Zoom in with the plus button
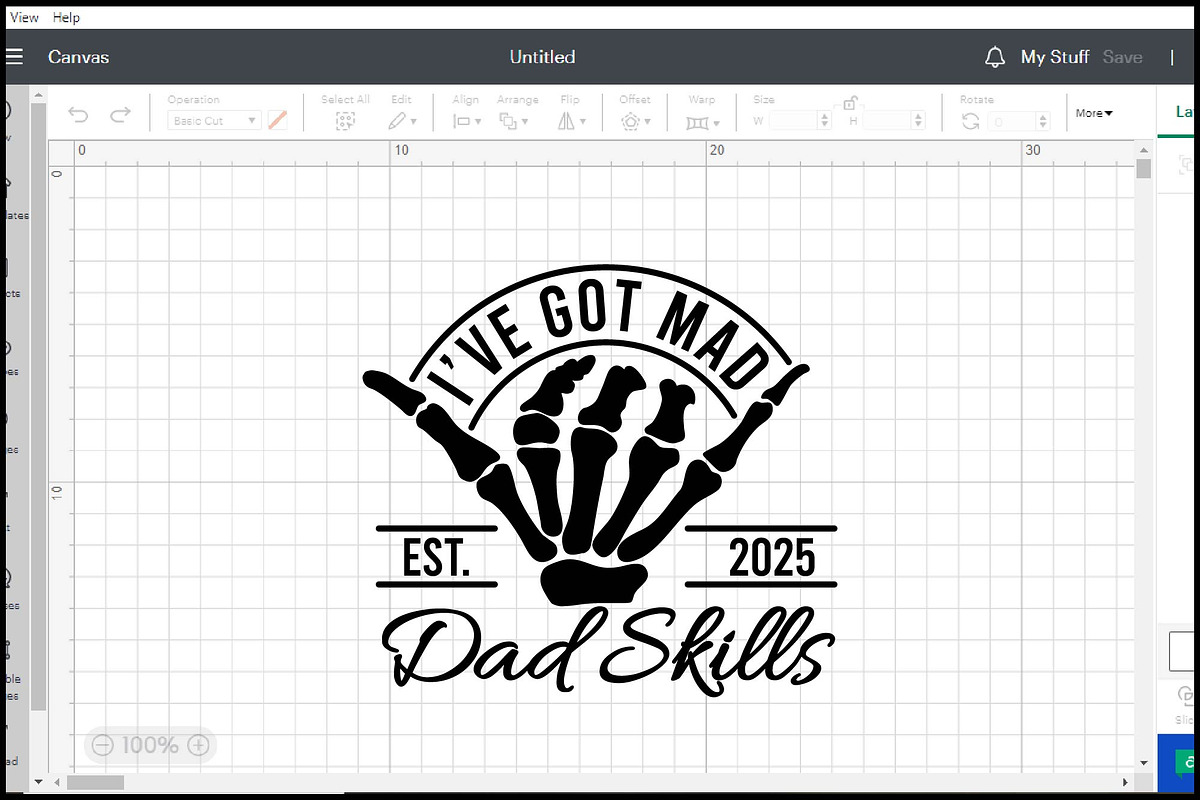The image size is (1200, 800). coord(198,745)
